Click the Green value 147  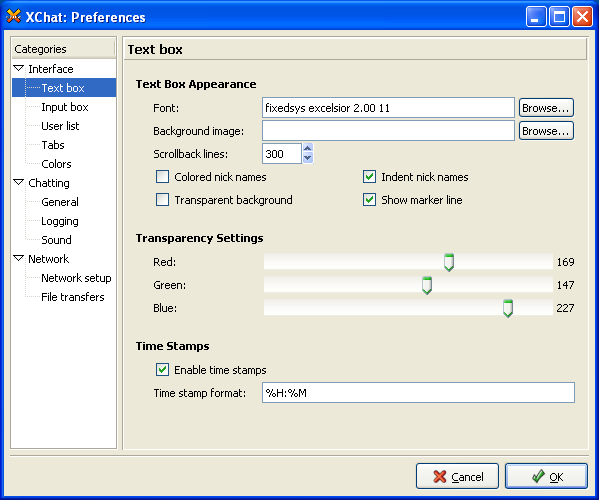[565, 285]
